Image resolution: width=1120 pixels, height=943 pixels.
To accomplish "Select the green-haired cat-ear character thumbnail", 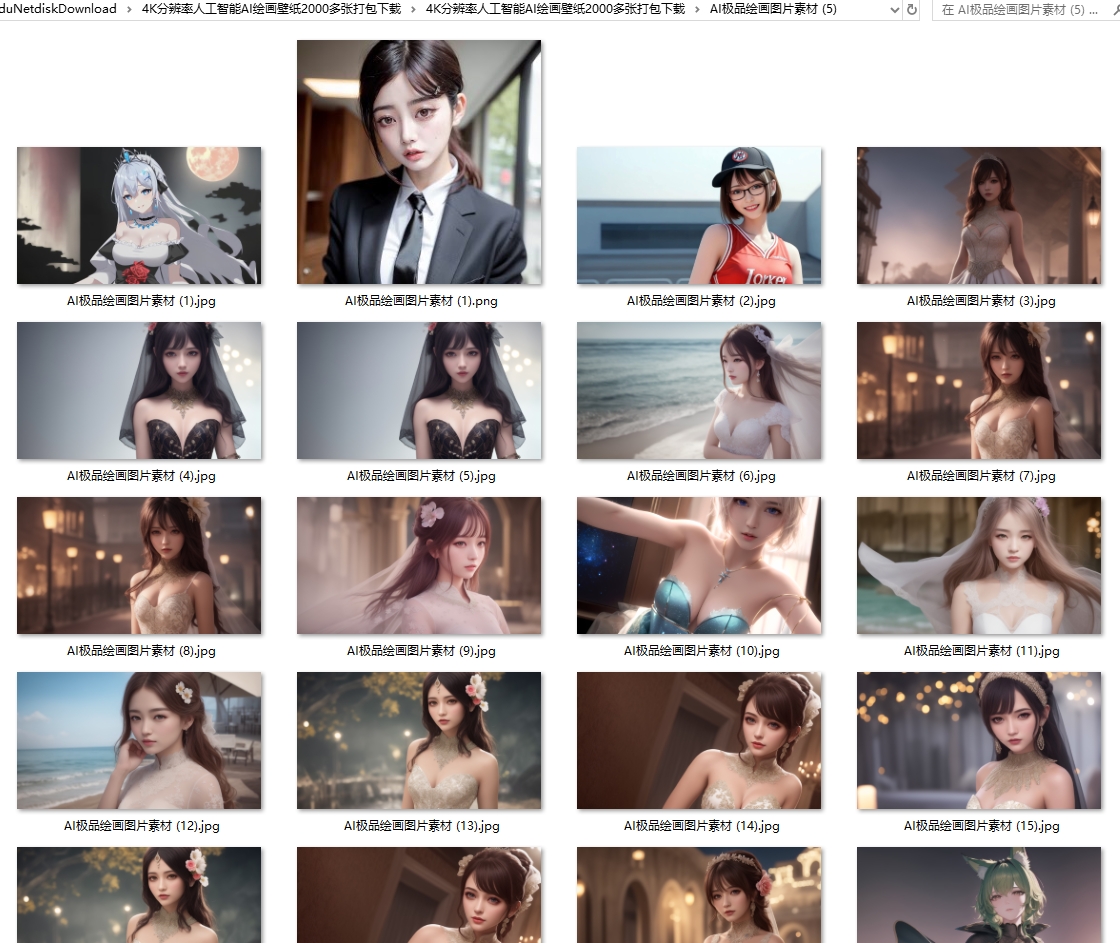I will tap(979, 895).
